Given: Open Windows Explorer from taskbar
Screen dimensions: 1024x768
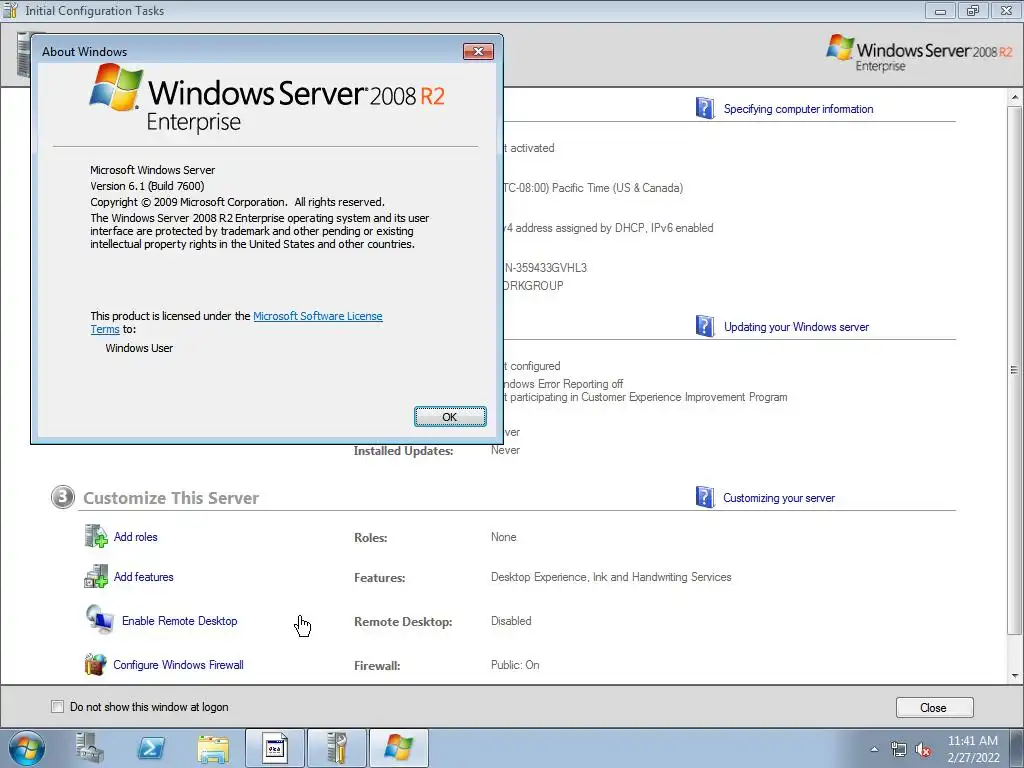Looking at the screenshot, I should [213, 748].
